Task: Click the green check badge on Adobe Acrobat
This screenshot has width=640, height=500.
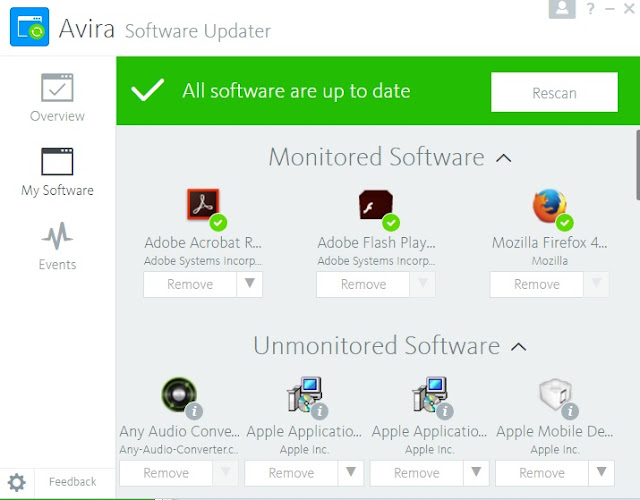Action: coord(218,222)
